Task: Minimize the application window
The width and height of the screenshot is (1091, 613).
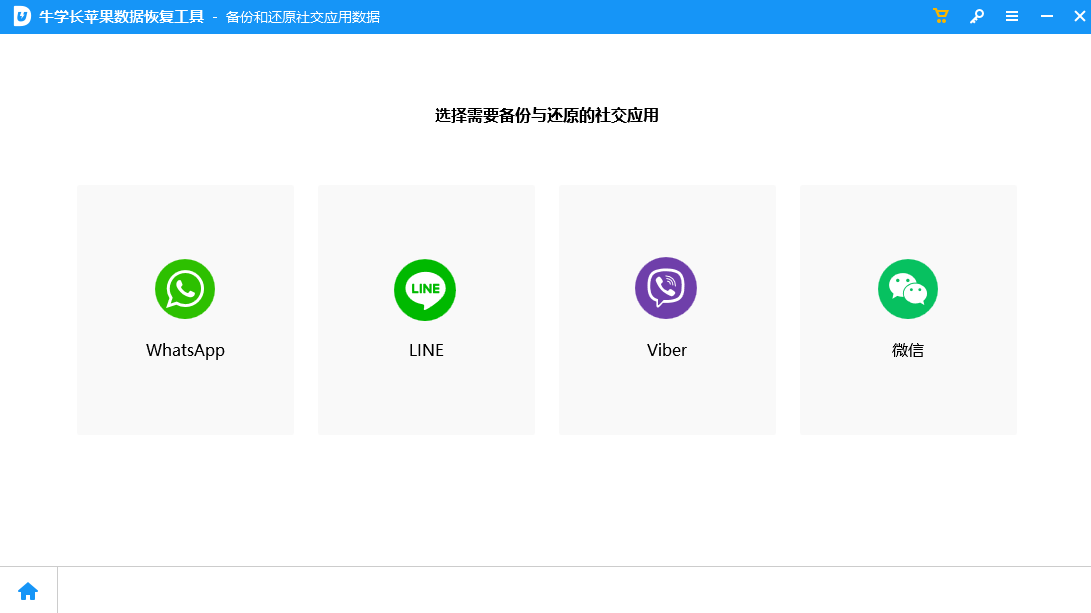Action: (1047, 16)
